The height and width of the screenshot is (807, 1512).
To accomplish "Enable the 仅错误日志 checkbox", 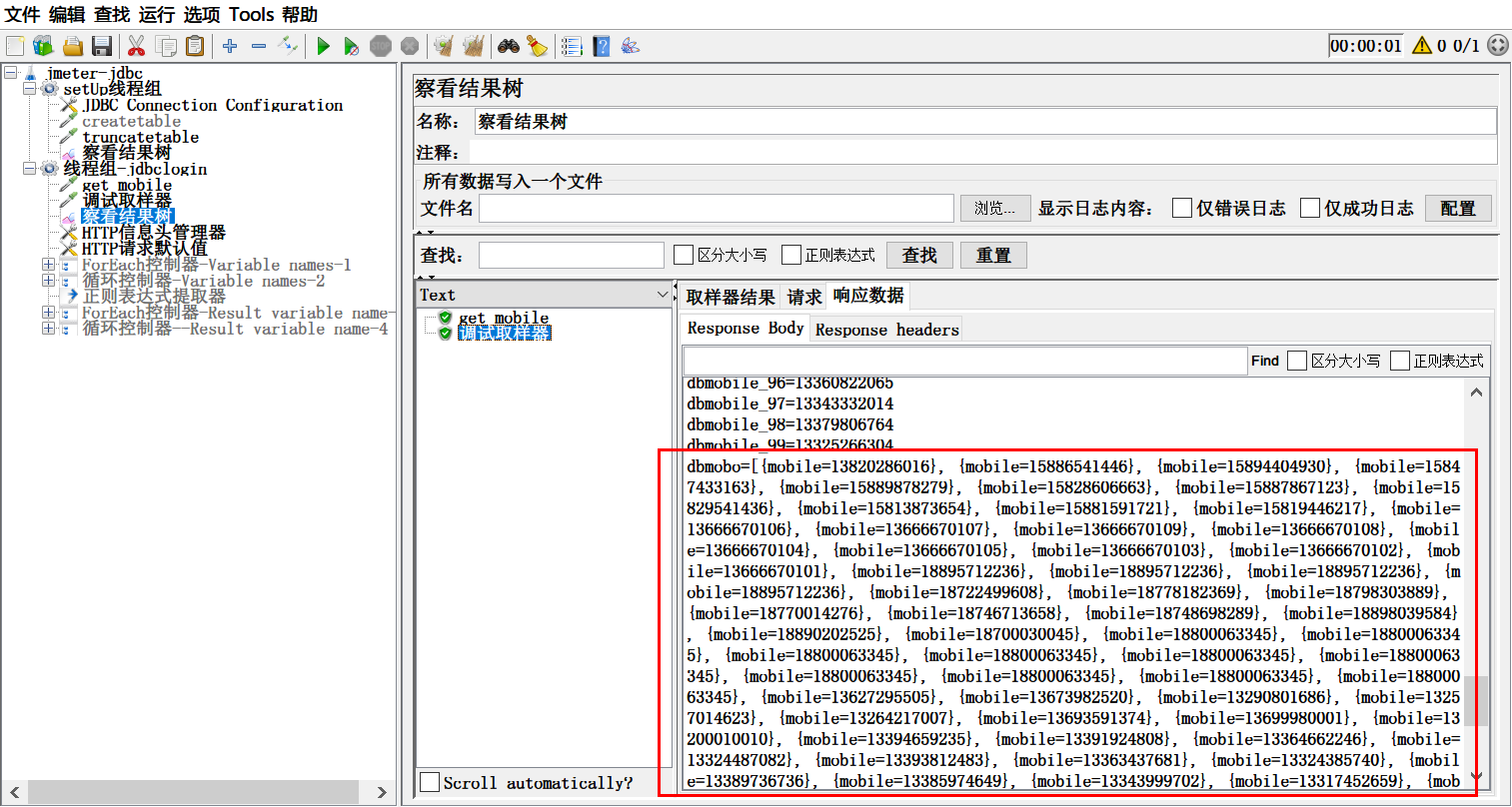I will (1182, 208).
